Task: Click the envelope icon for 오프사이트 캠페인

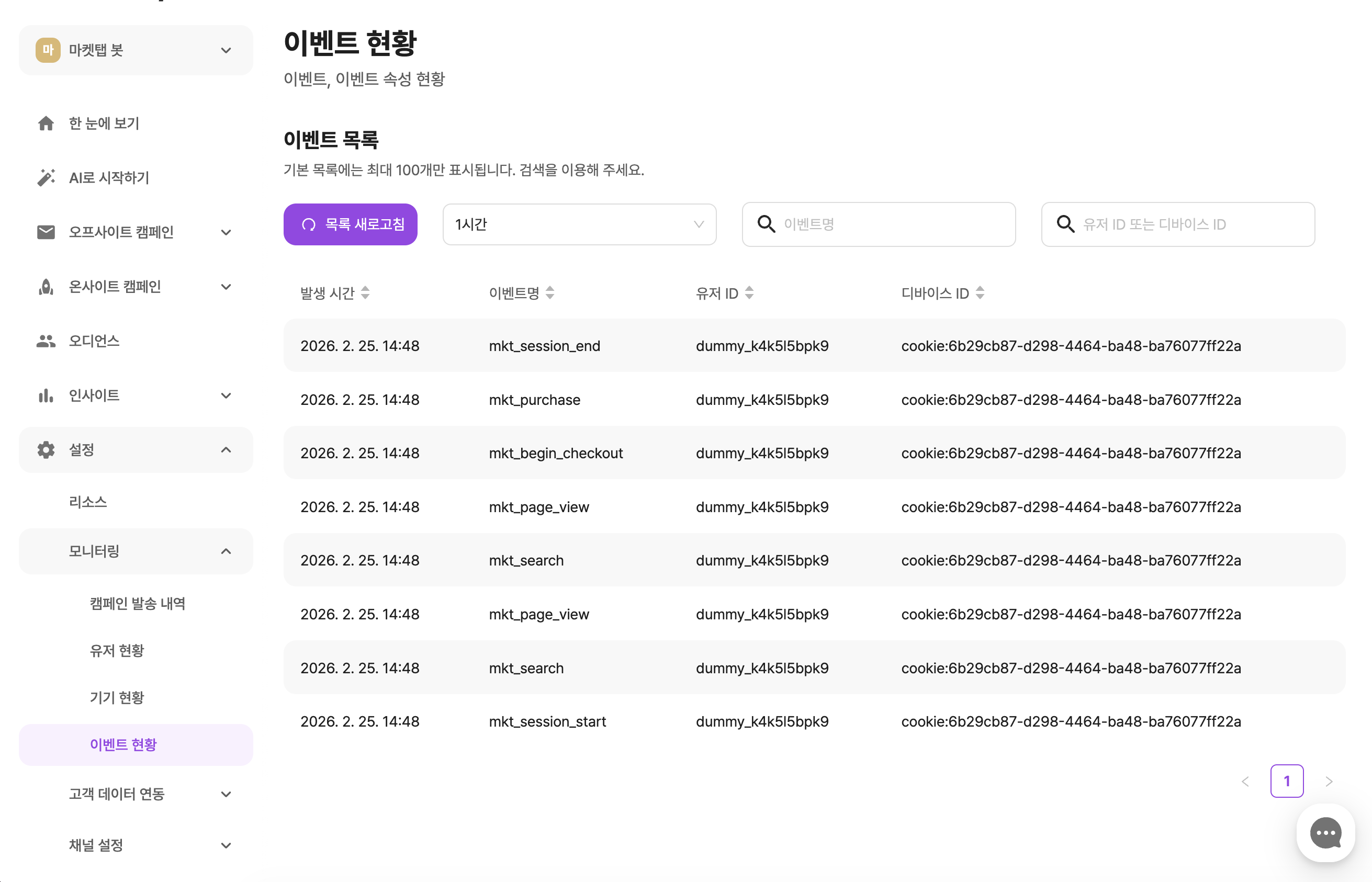Action: (x=46, y=232)
